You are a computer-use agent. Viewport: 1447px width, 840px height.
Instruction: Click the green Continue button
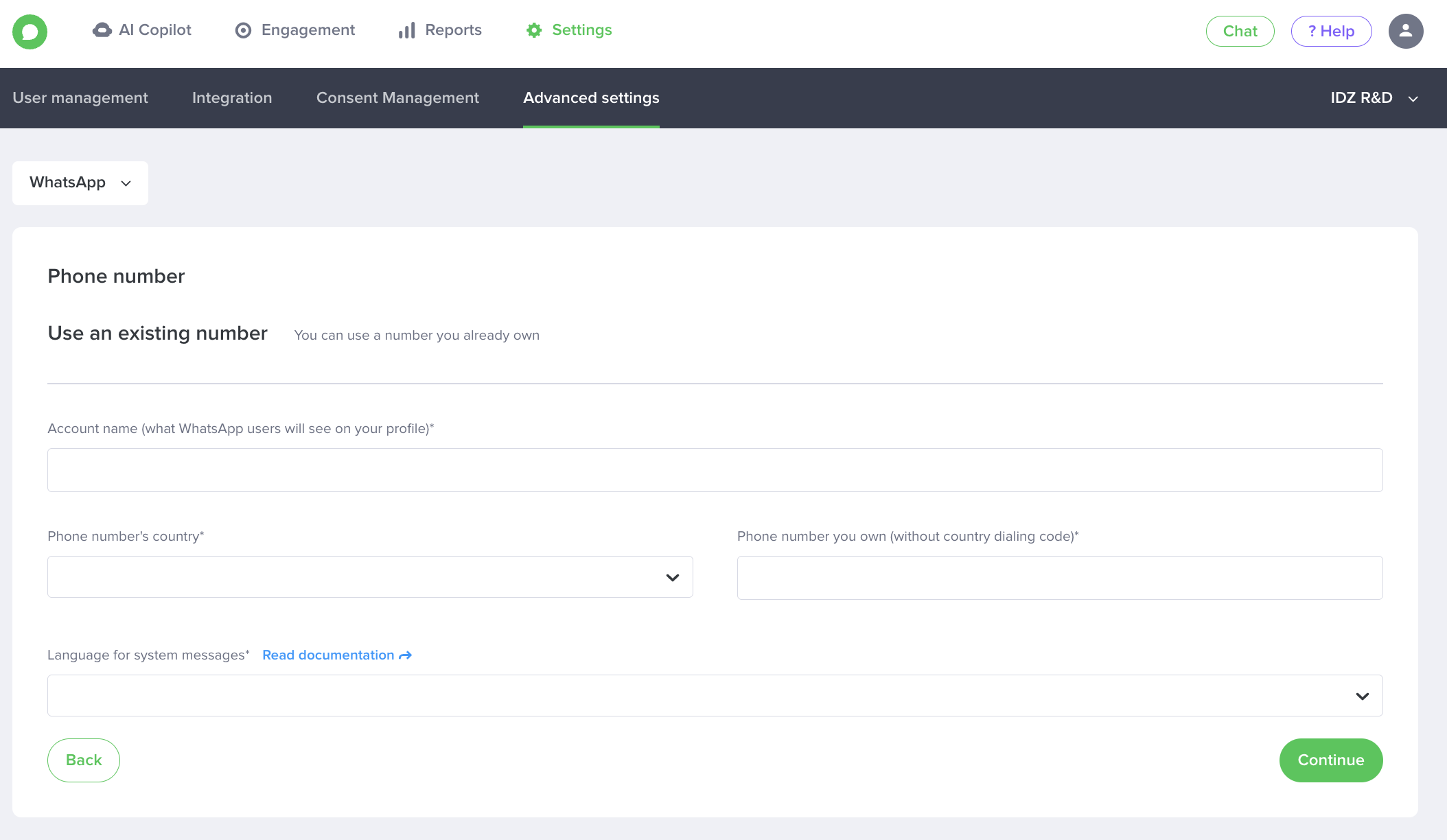pyautogui.click(x=1331, y=760)
